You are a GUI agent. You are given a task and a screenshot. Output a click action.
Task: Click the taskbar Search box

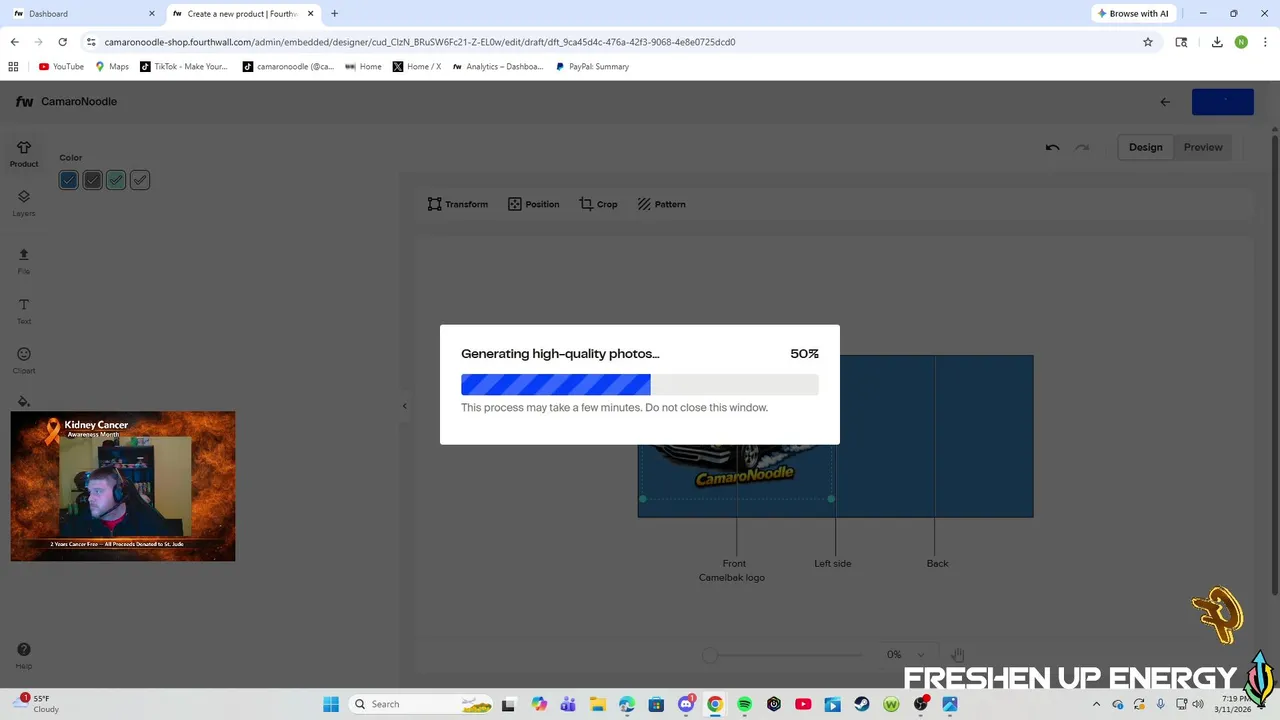click(422, 704)
